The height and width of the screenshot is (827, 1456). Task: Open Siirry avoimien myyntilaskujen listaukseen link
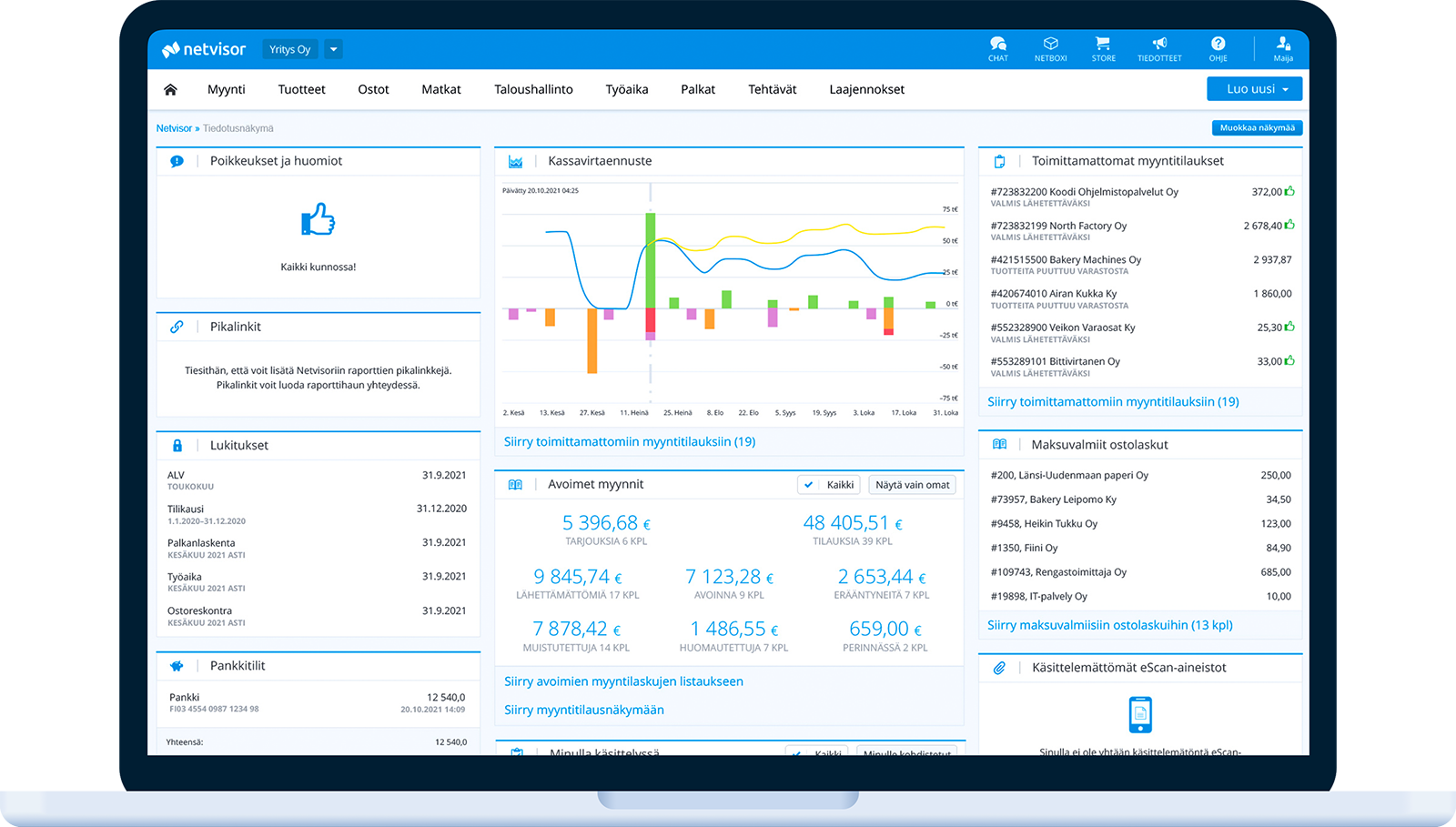tap(623, 681)
